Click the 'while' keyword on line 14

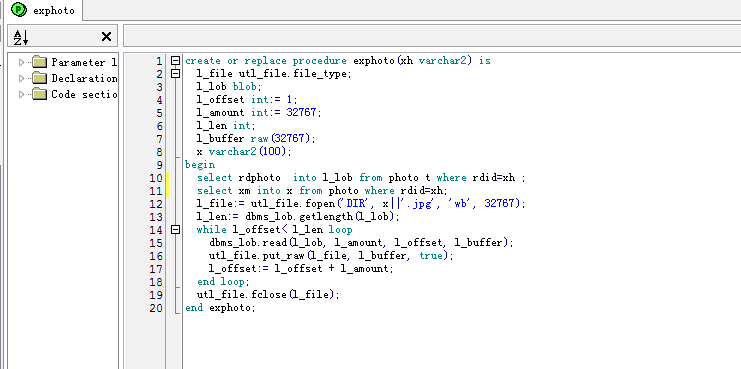tap(212, 230)
